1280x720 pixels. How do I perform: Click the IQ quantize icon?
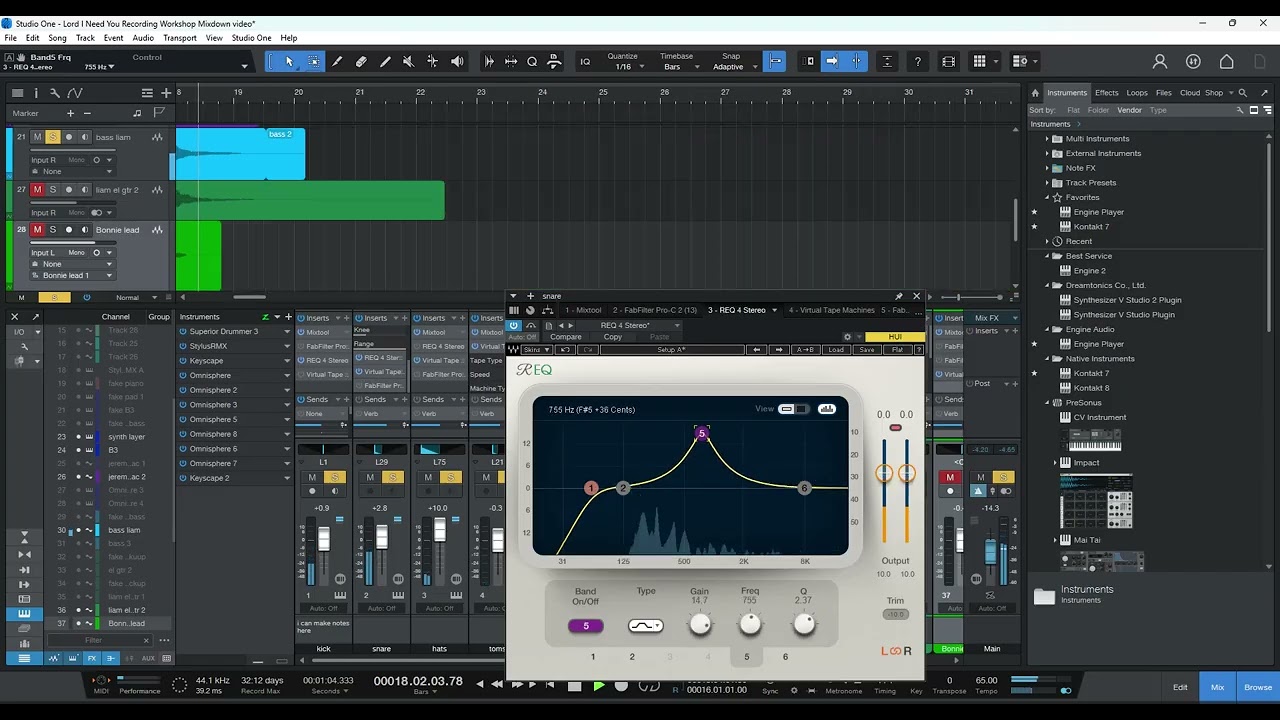586,62
